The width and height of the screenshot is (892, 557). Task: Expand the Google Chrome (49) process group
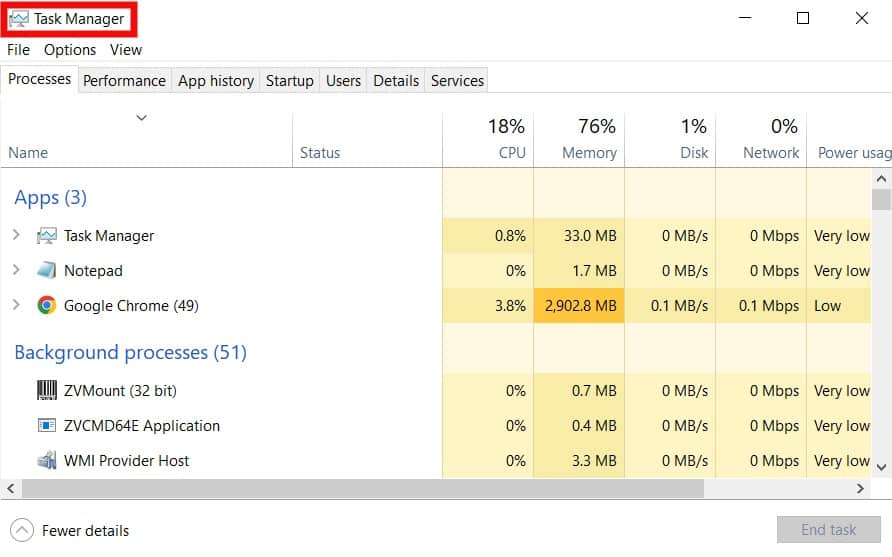click(16, 305)
